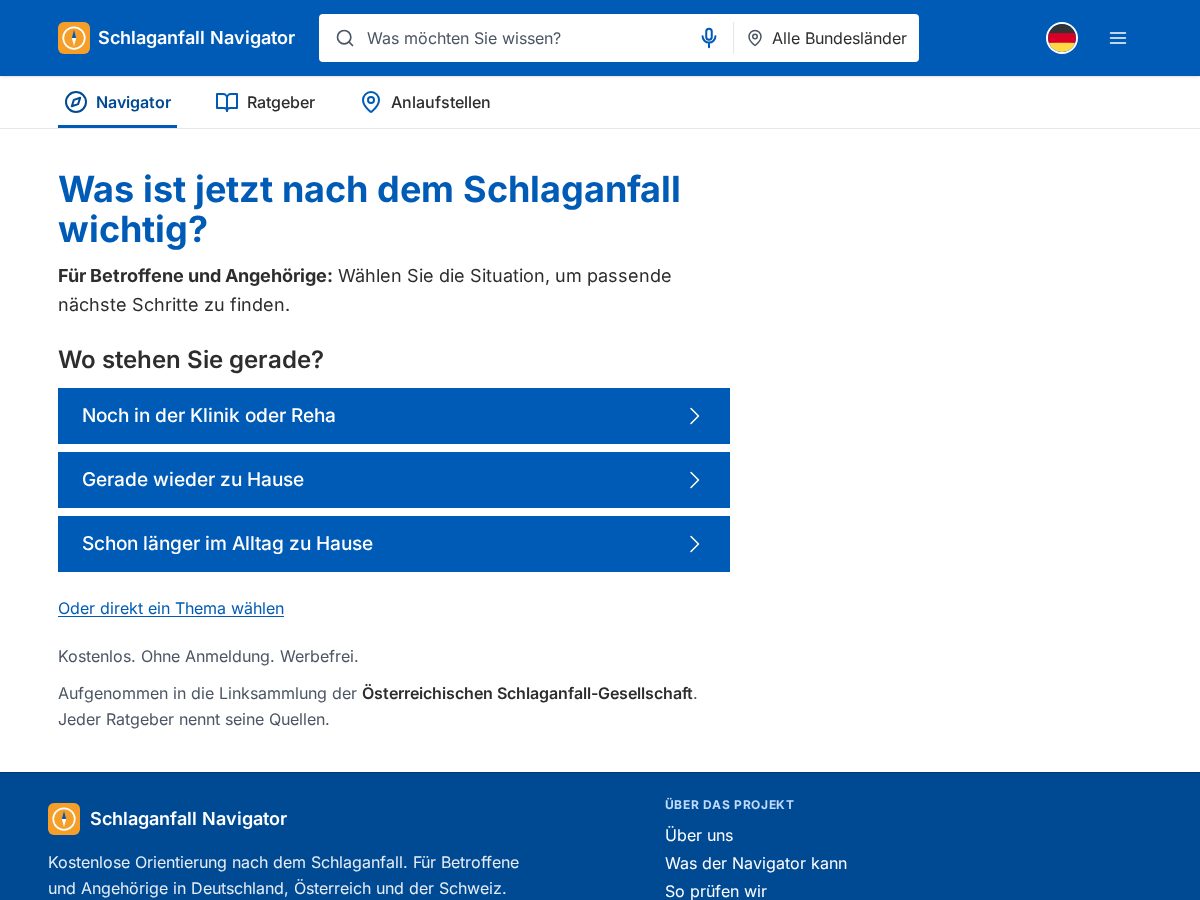Open the 'Alle Bundesländer' region selector

click(x=827, y=38)
